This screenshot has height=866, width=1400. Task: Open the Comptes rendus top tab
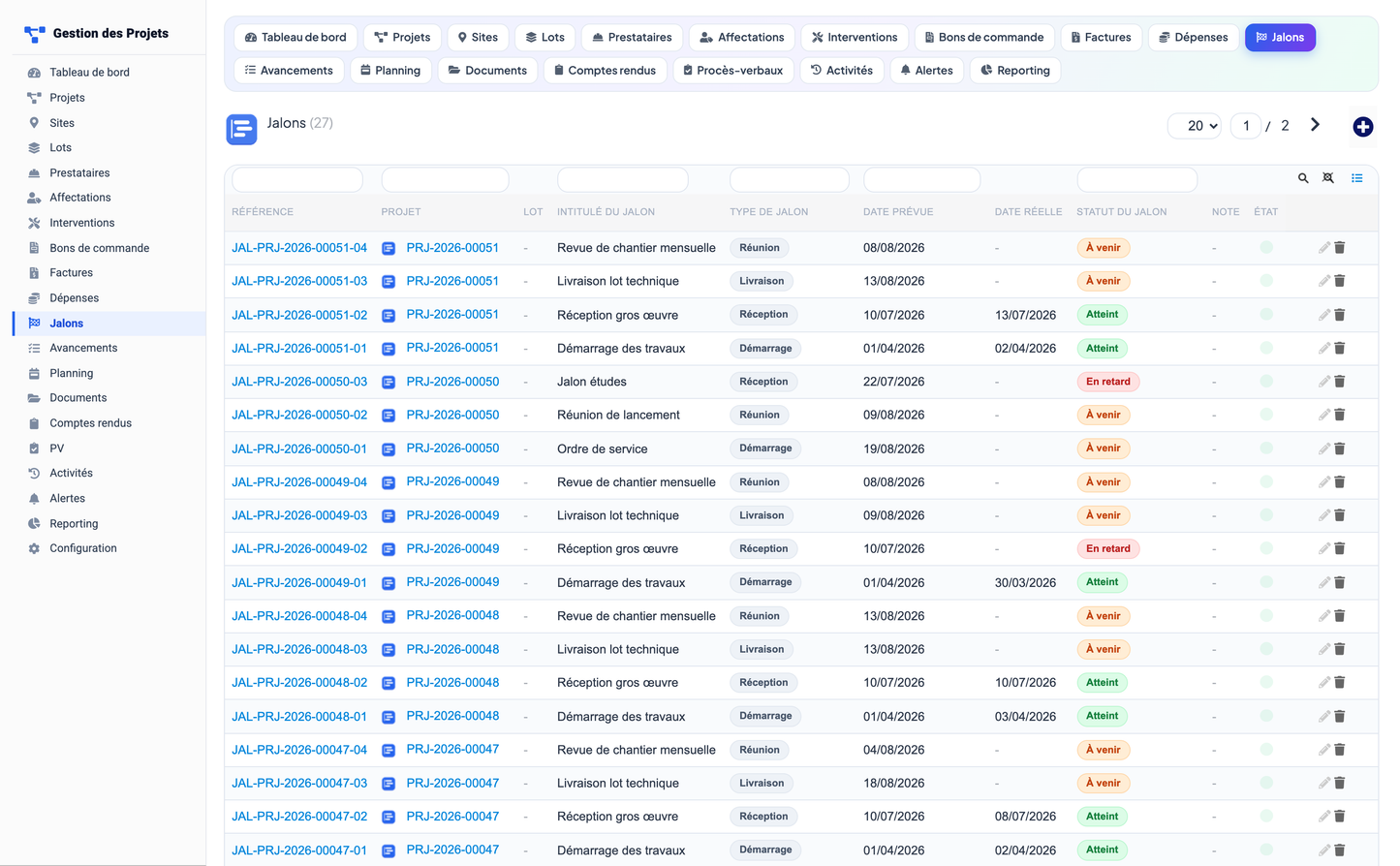click(x=605, y=71)
